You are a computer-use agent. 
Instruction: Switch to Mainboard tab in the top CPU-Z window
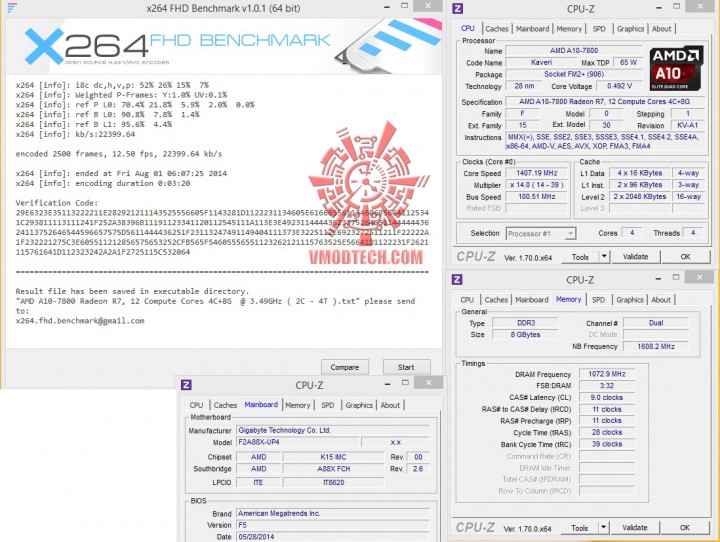[x=532, y=28]
